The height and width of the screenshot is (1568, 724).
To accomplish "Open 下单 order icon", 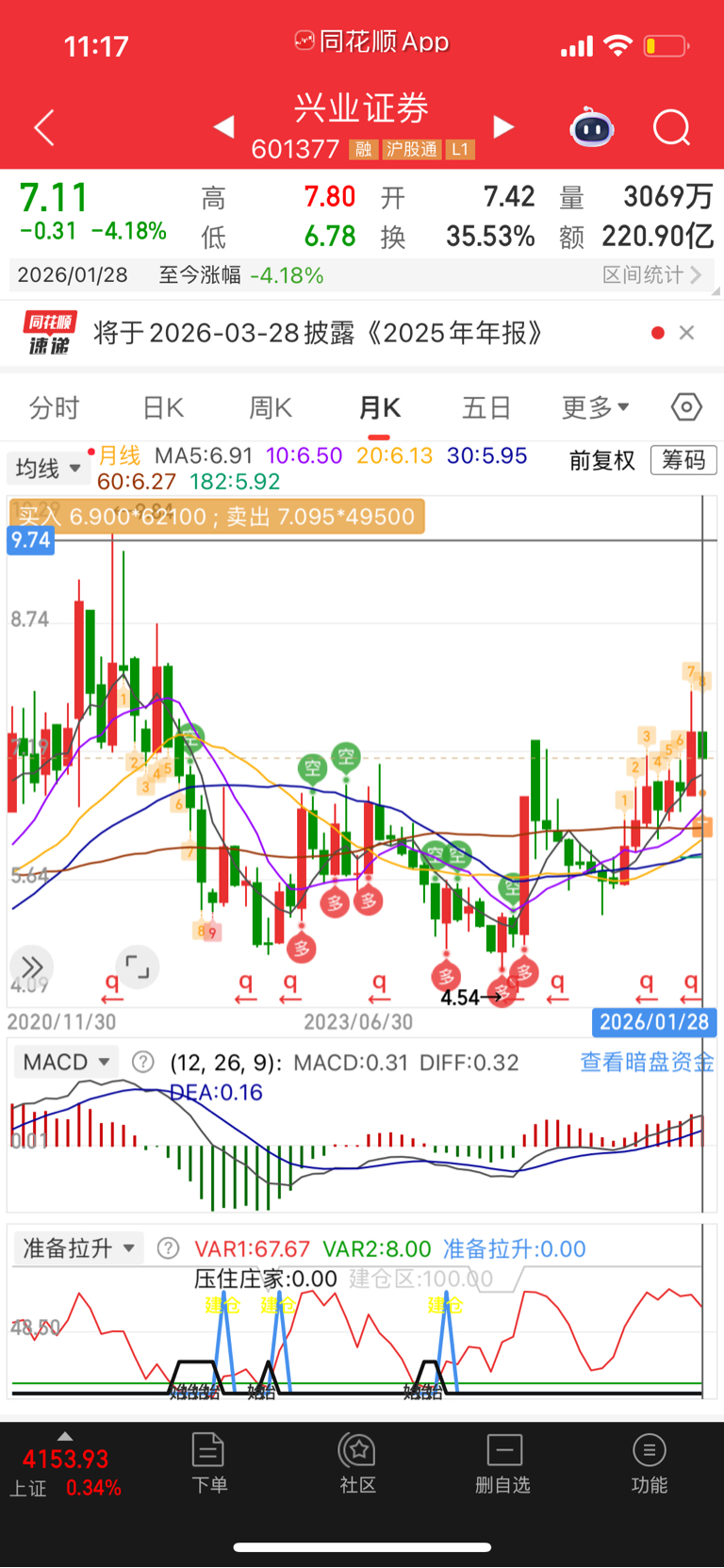I will click(208, 1462).
